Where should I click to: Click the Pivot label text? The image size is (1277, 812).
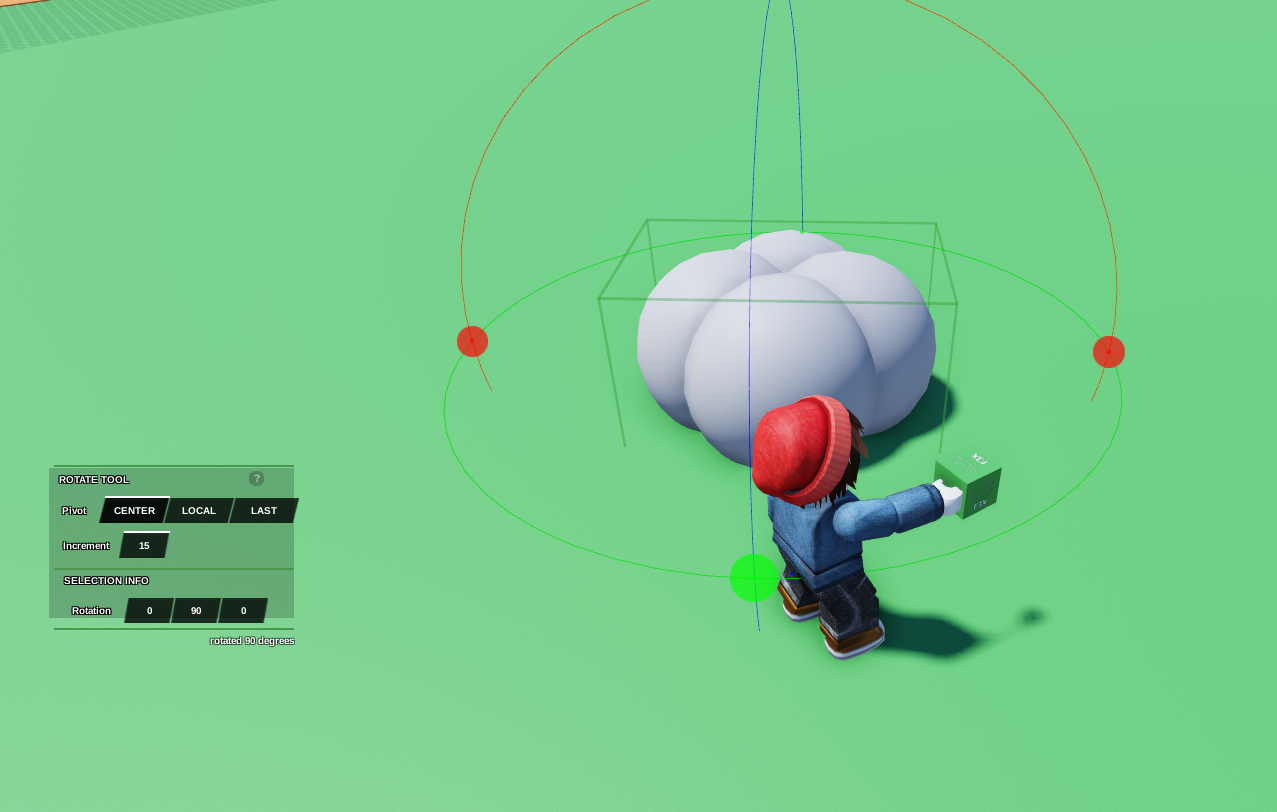(74, 511)
